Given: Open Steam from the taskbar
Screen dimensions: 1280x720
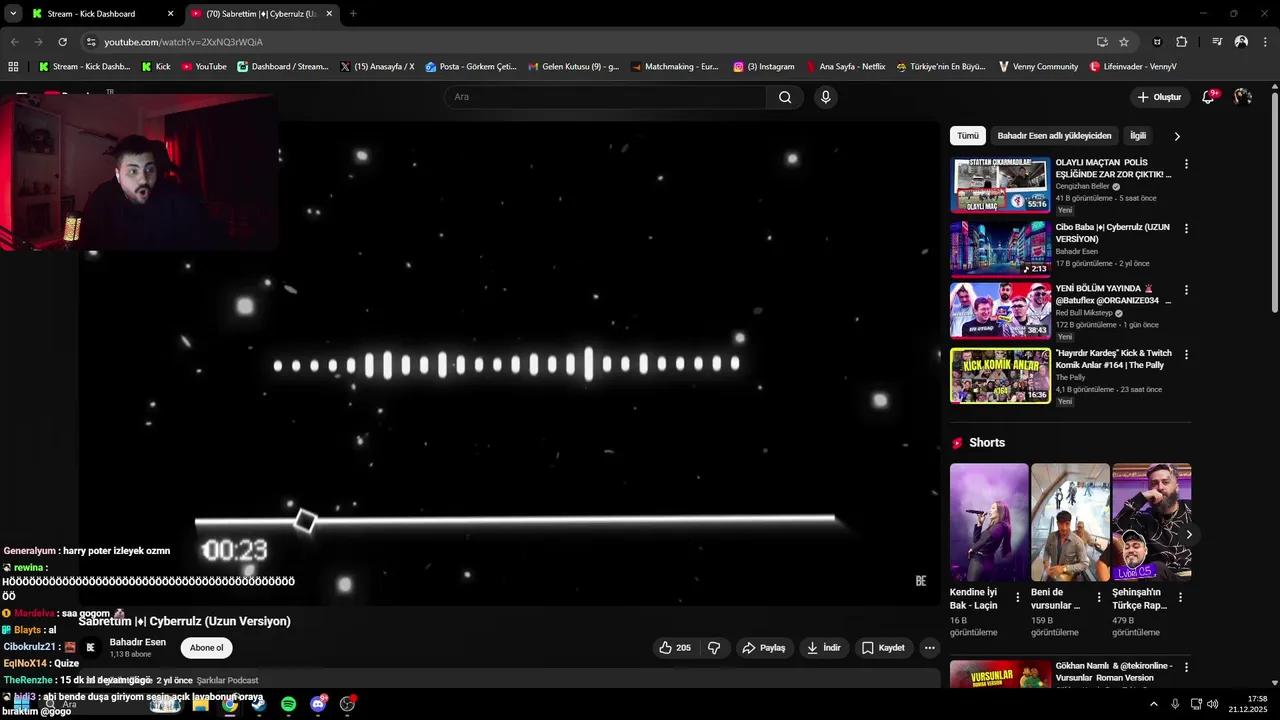Looking at the screenshot, I should click(258, 704).
